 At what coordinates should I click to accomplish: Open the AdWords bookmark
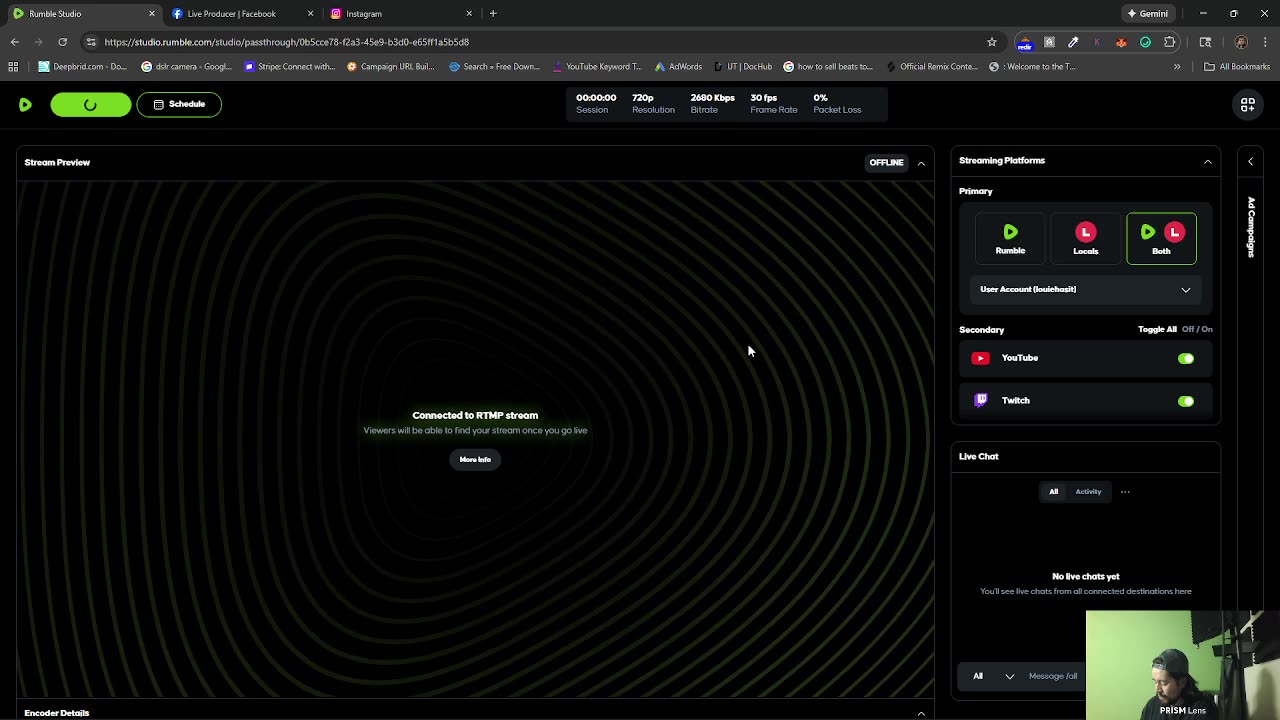(x=678, y=67)
